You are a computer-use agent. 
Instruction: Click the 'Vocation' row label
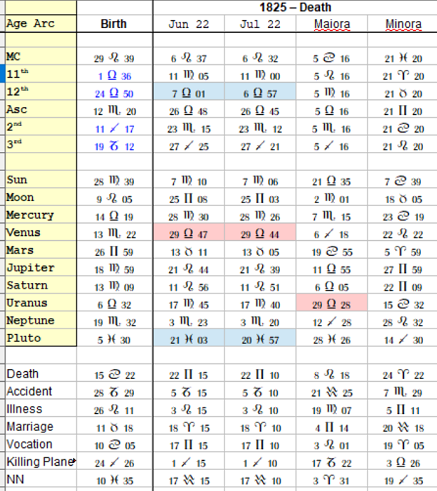[30, 444]
